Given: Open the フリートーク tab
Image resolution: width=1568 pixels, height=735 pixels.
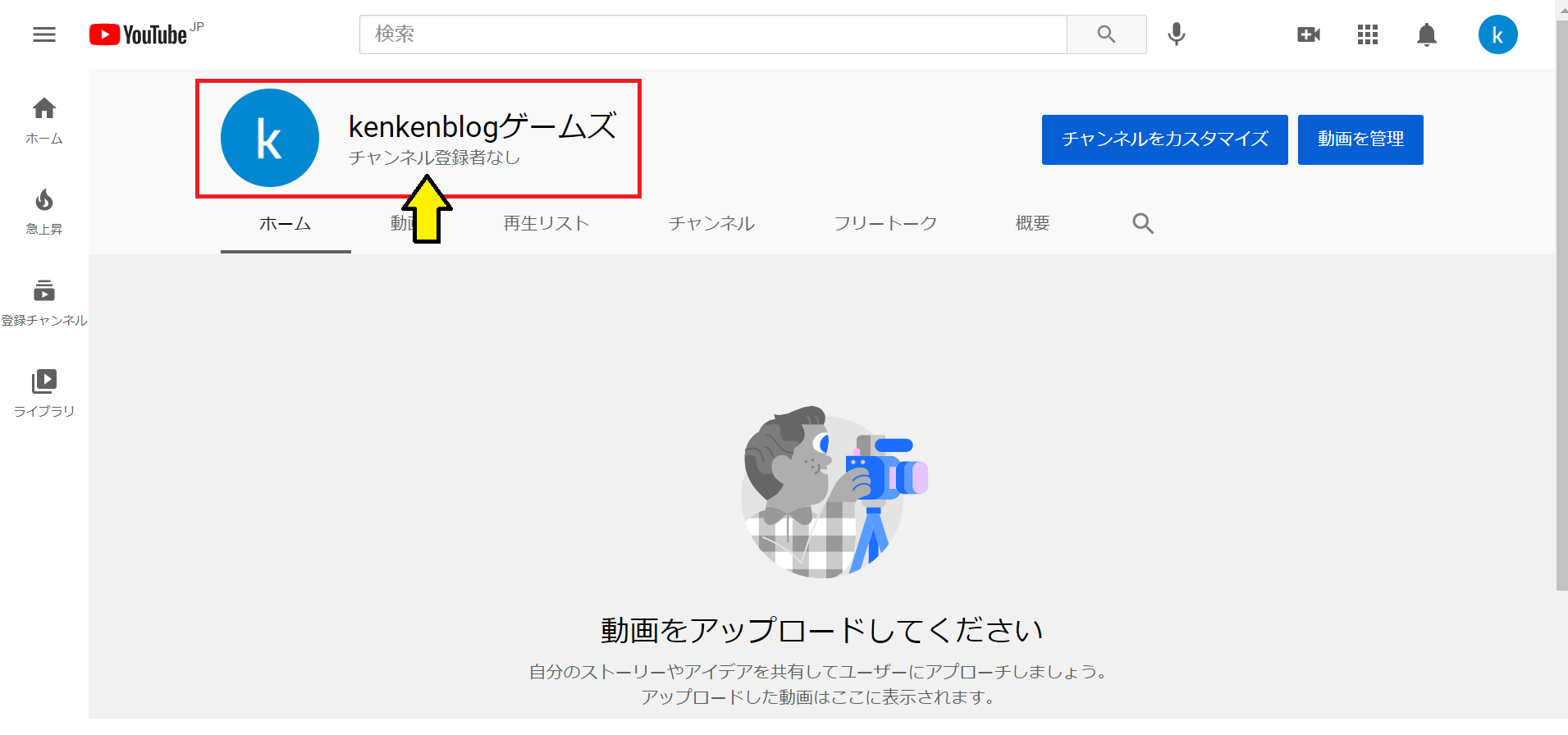Looking at the screenshot, I should (x=885, y=223).
